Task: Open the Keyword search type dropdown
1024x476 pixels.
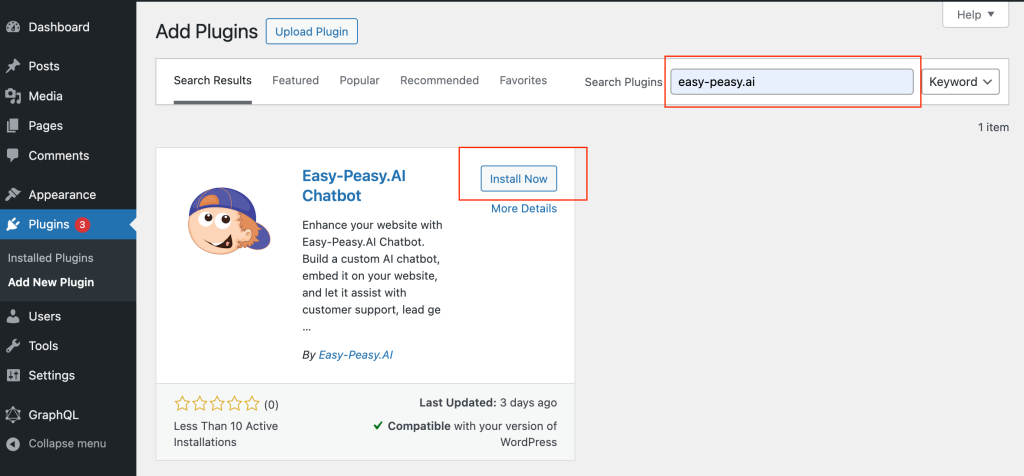Action: coord(960,82)
